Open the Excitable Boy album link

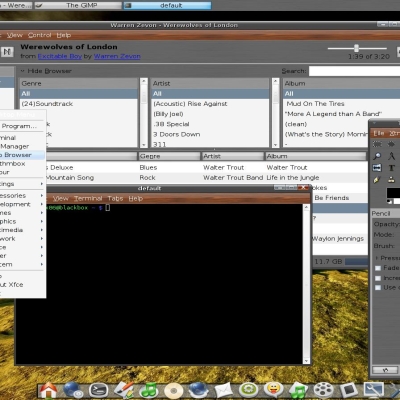tap(60, 56)
